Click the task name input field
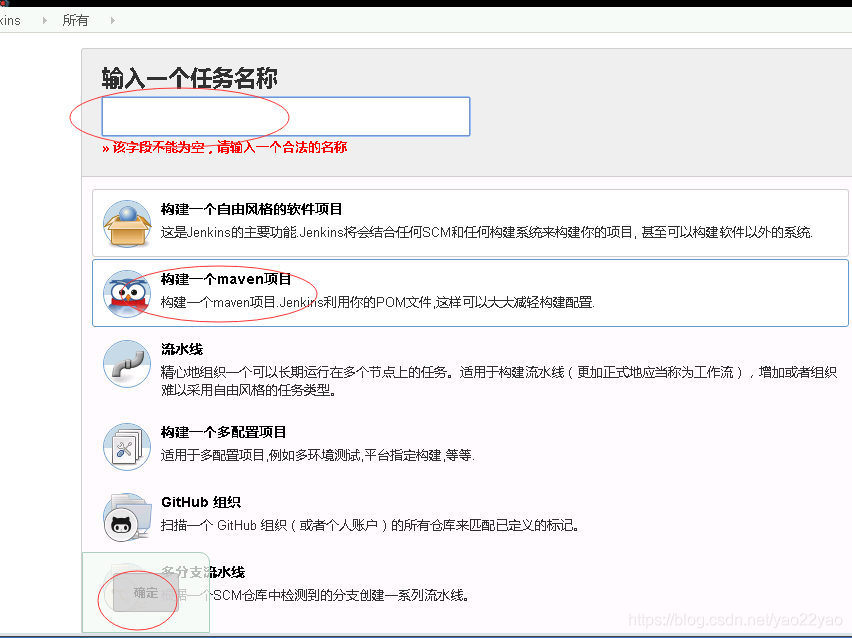 (286, 116)
